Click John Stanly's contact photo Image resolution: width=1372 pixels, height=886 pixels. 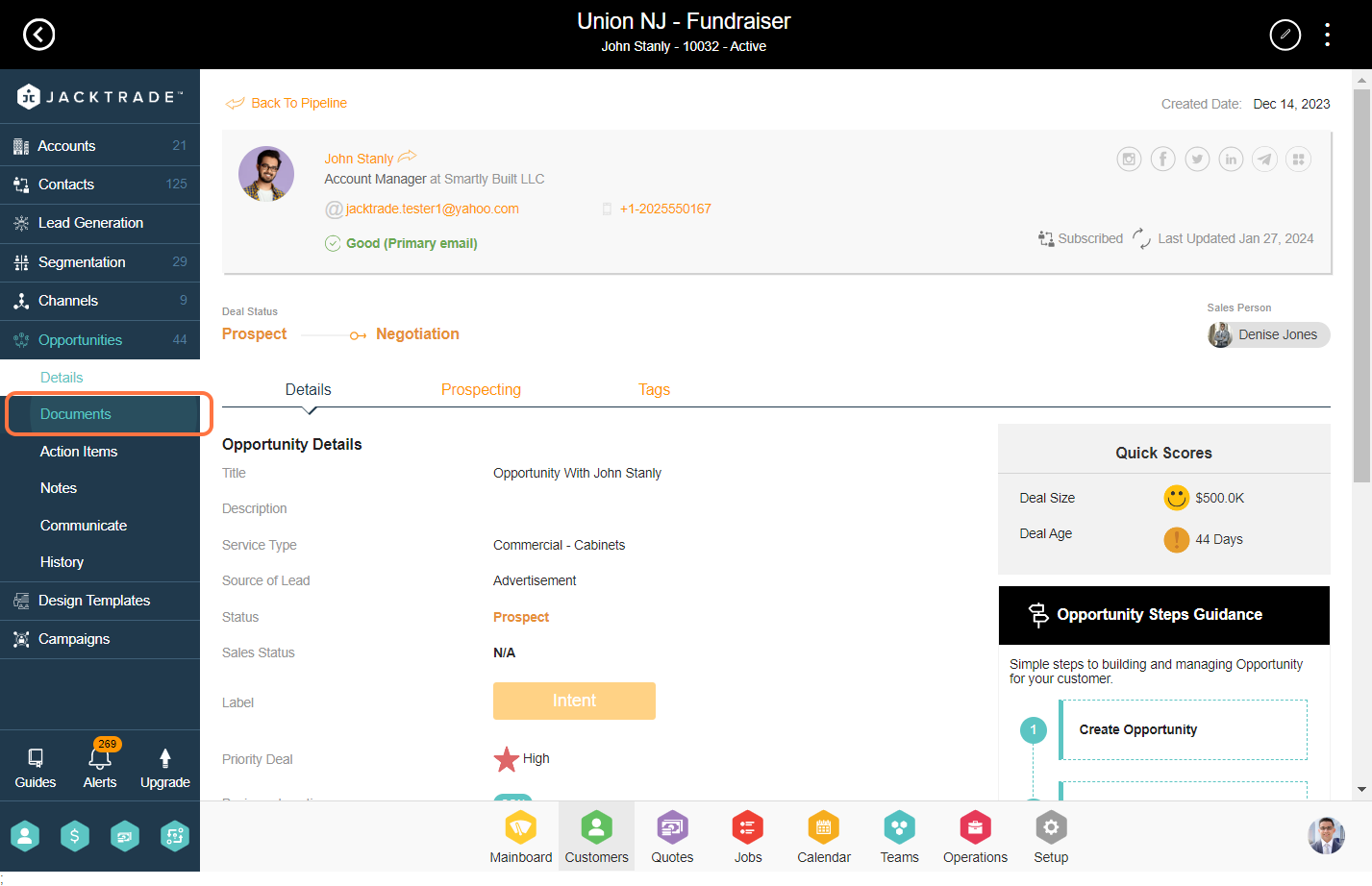click(x=266, y=174)
